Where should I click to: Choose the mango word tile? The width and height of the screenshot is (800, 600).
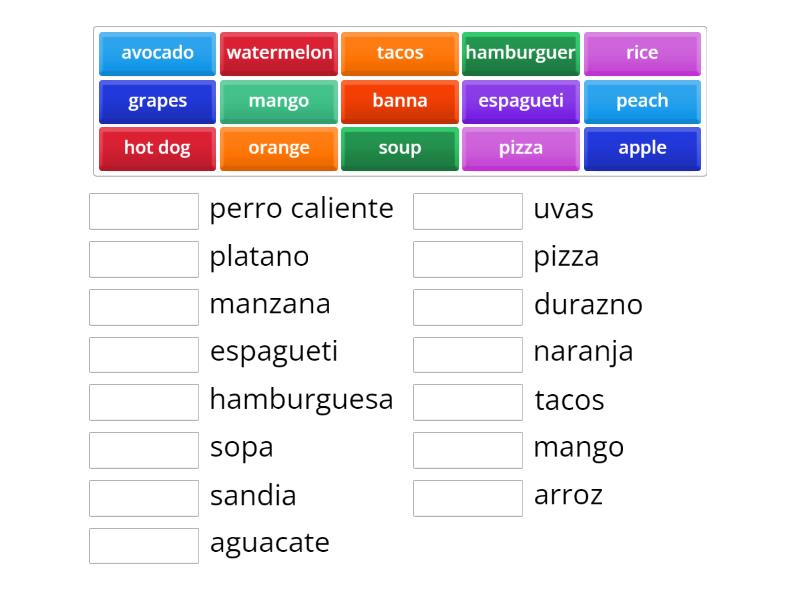point(278,100)
